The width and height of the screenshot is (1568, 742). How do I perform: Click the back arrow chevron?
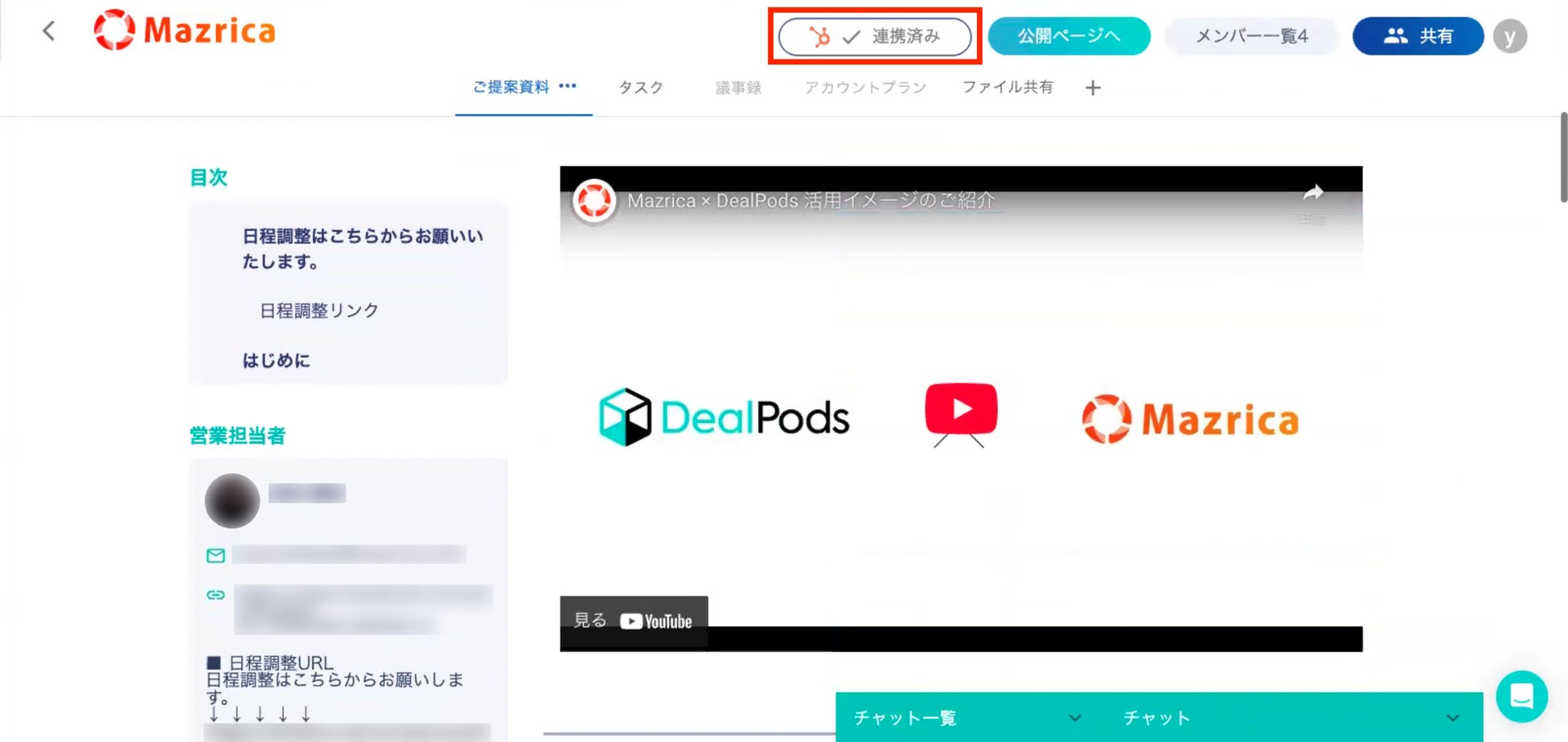[49, 31]
